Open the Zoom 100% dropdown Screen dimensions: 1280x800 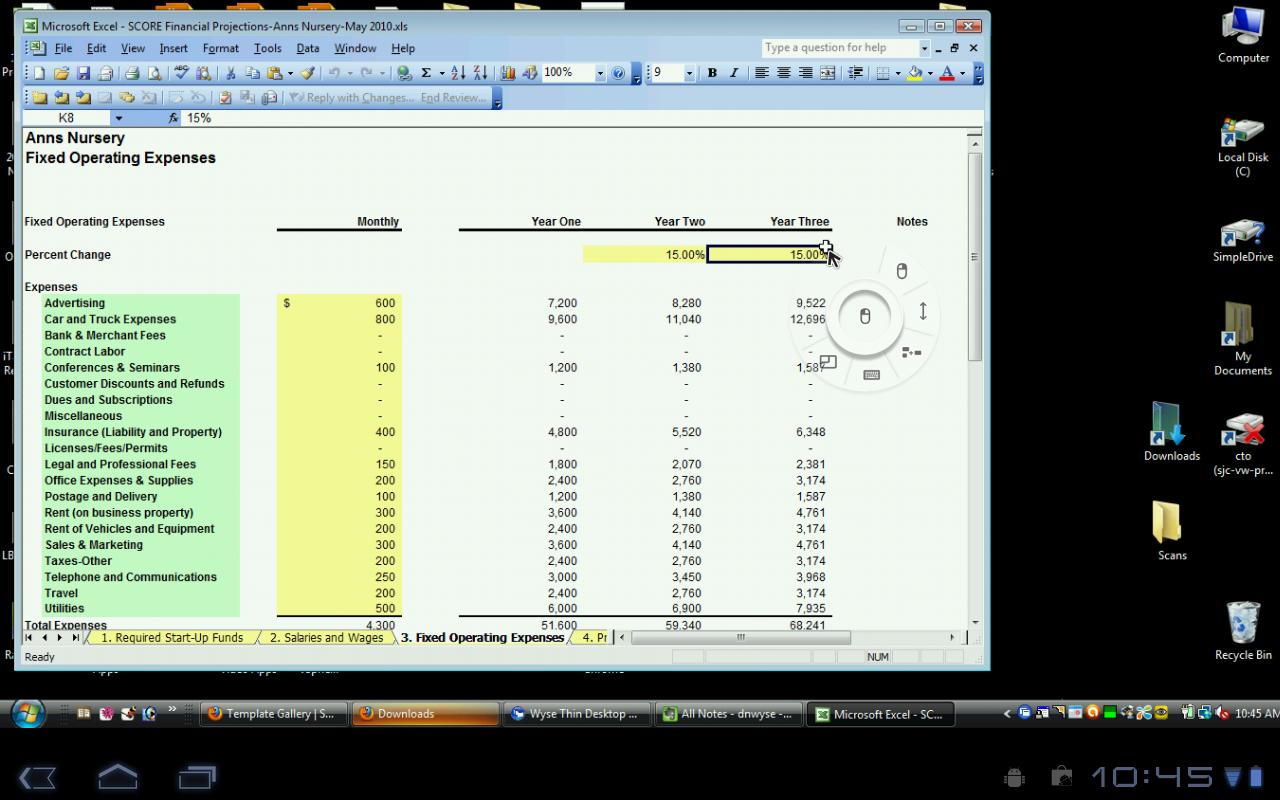[x=600, y=73]
